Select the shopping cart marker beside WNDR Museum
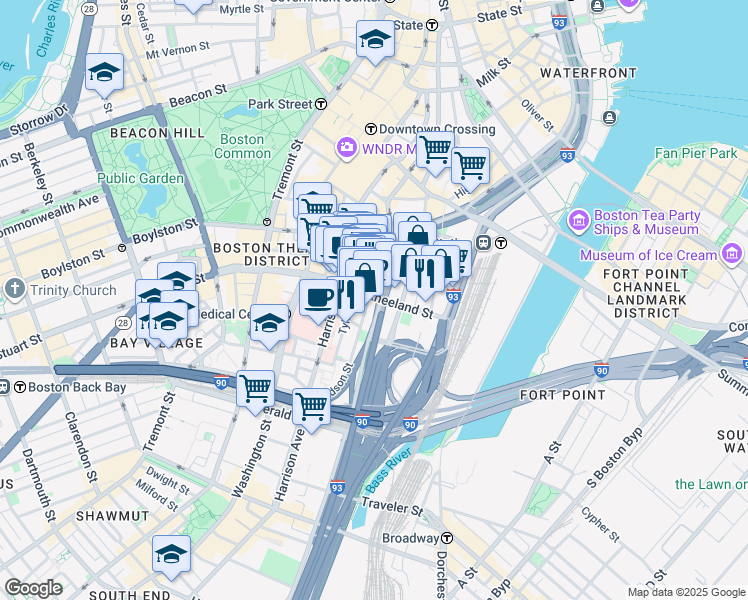The width and height of the screenshot is (748, 600). pyautogui.click(x=435, y=154)
